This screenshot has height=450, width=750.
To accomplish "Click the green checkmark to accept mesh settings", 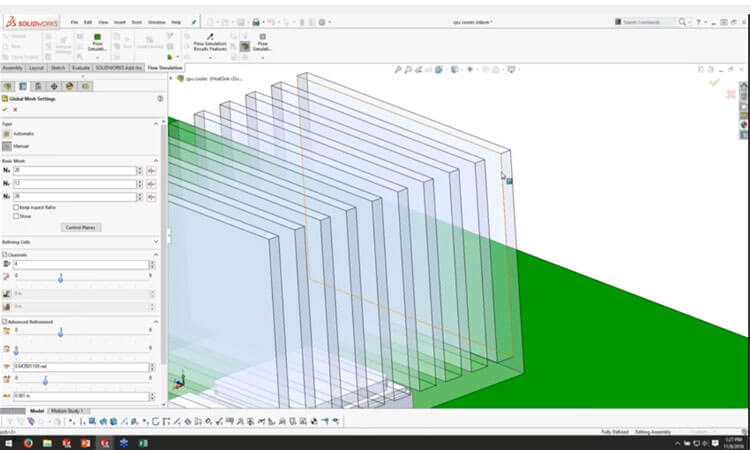I will click(x=5, y=110).
